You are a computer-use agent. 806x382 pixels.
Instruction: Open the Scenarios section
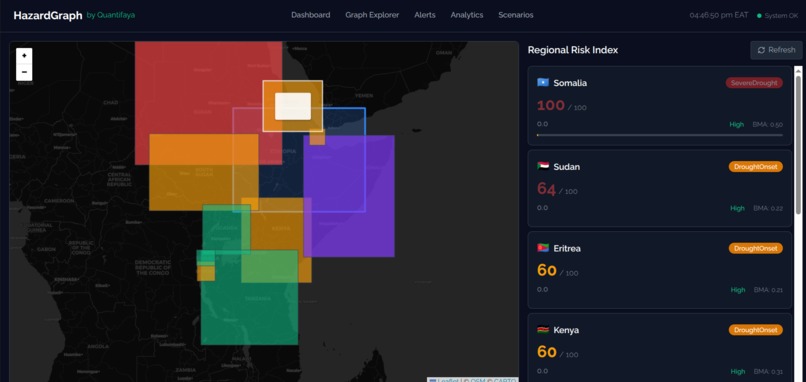(x=516, y=15)
